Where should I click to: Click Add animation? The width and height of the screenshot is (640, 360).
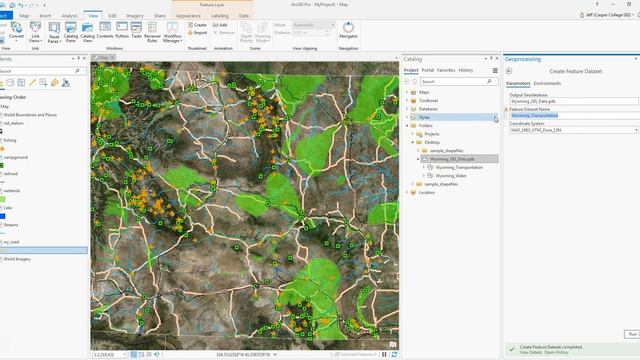[220, 25]
